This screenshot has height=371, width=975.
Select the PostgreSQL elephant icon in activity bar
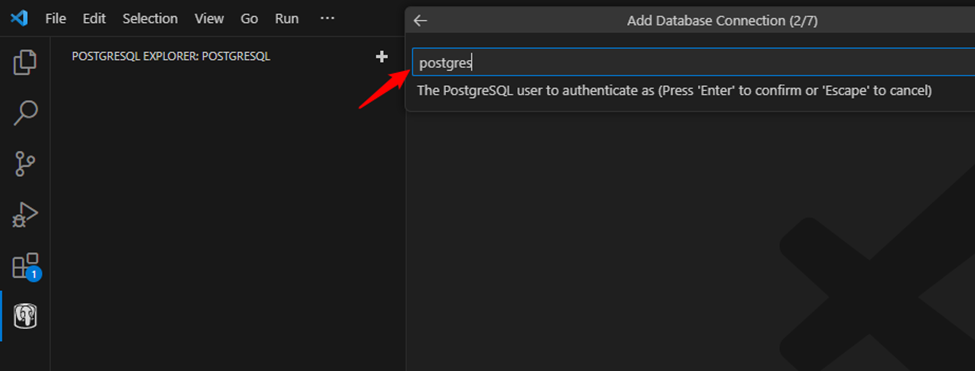(x=25, y=316)
